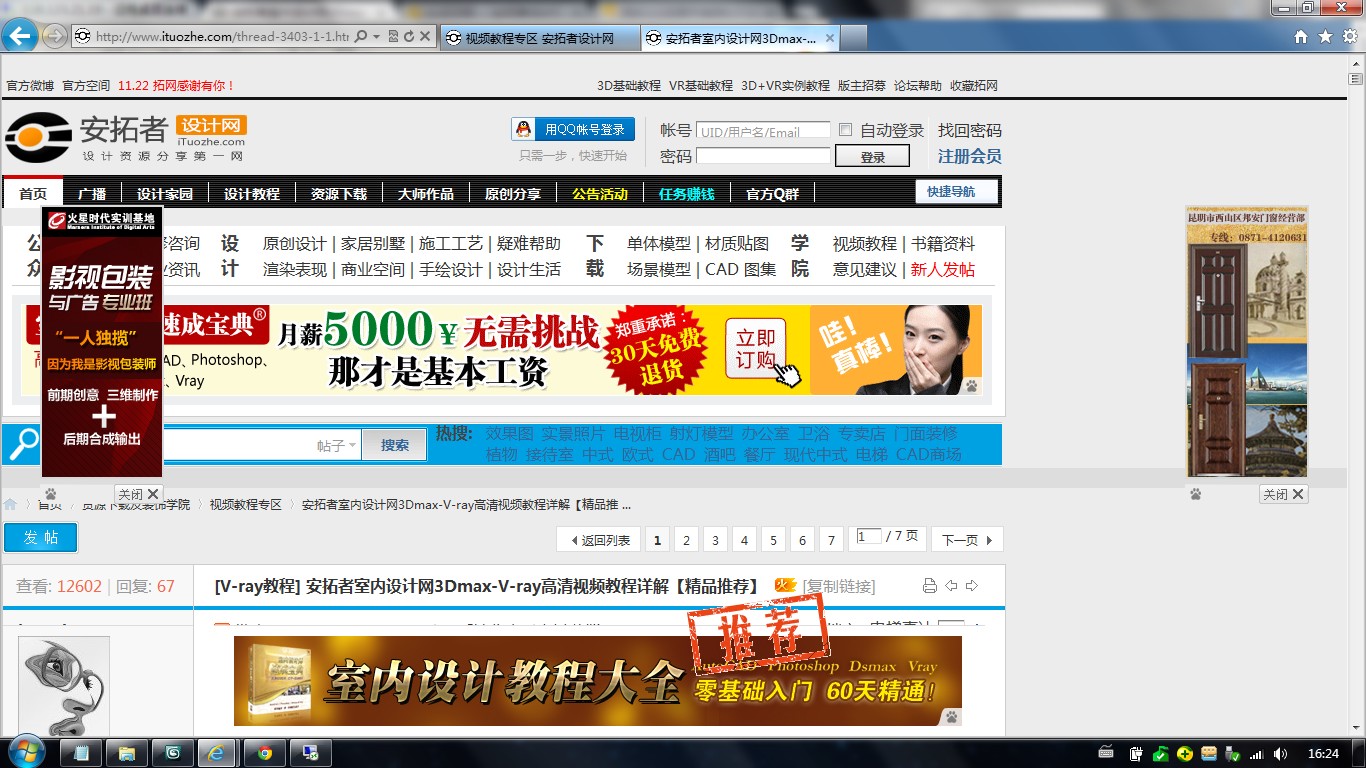Open Internet Explorer in the taskbar

pyautogui.click(x=217, y=753)
